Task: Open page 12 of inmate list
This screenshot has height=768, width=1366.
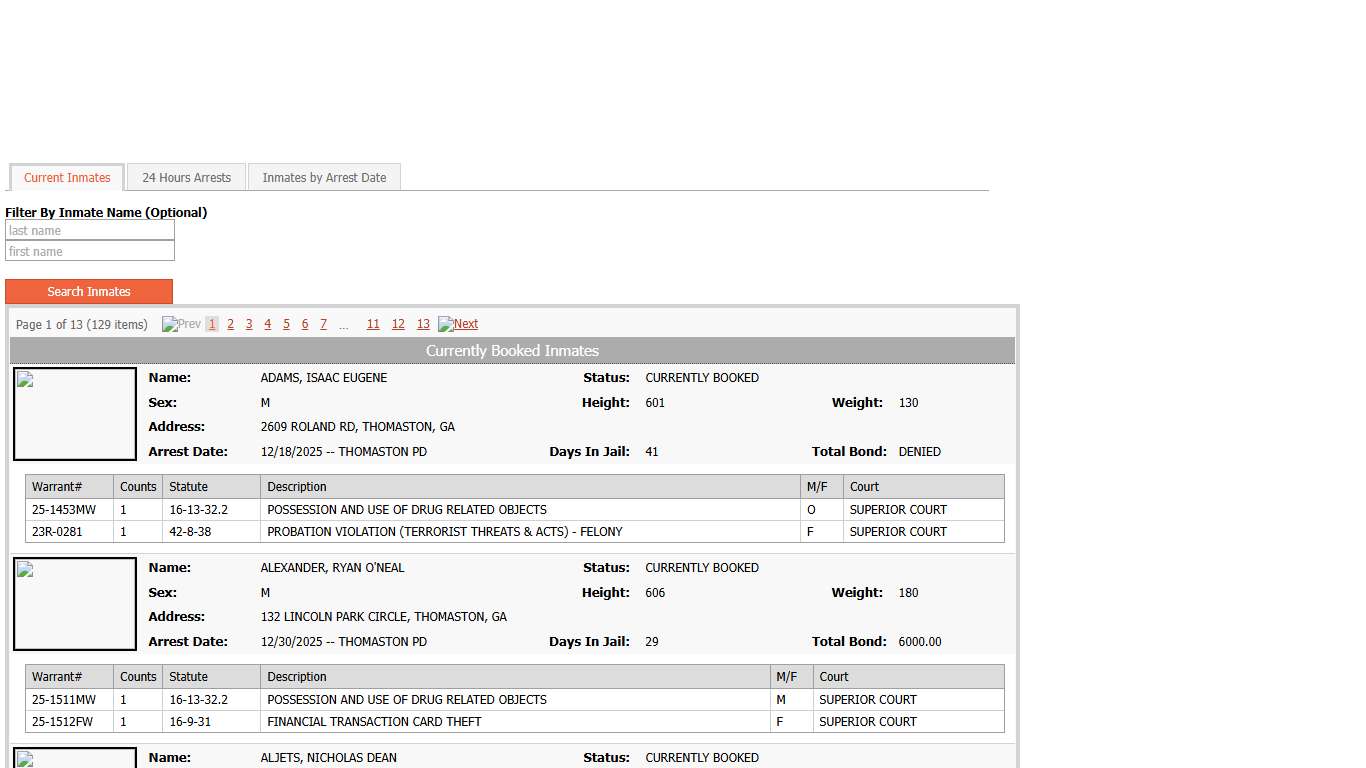Action: tap(398, 324)
